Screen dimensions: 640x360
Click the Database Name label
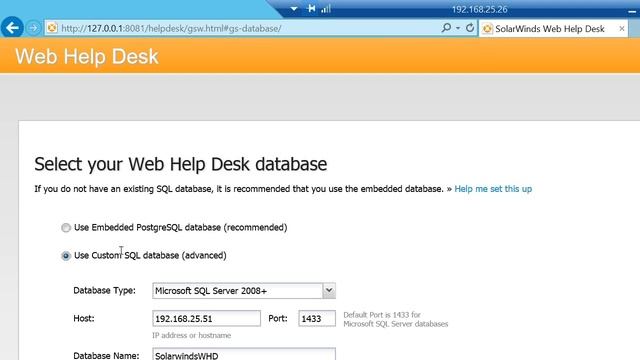106,355
